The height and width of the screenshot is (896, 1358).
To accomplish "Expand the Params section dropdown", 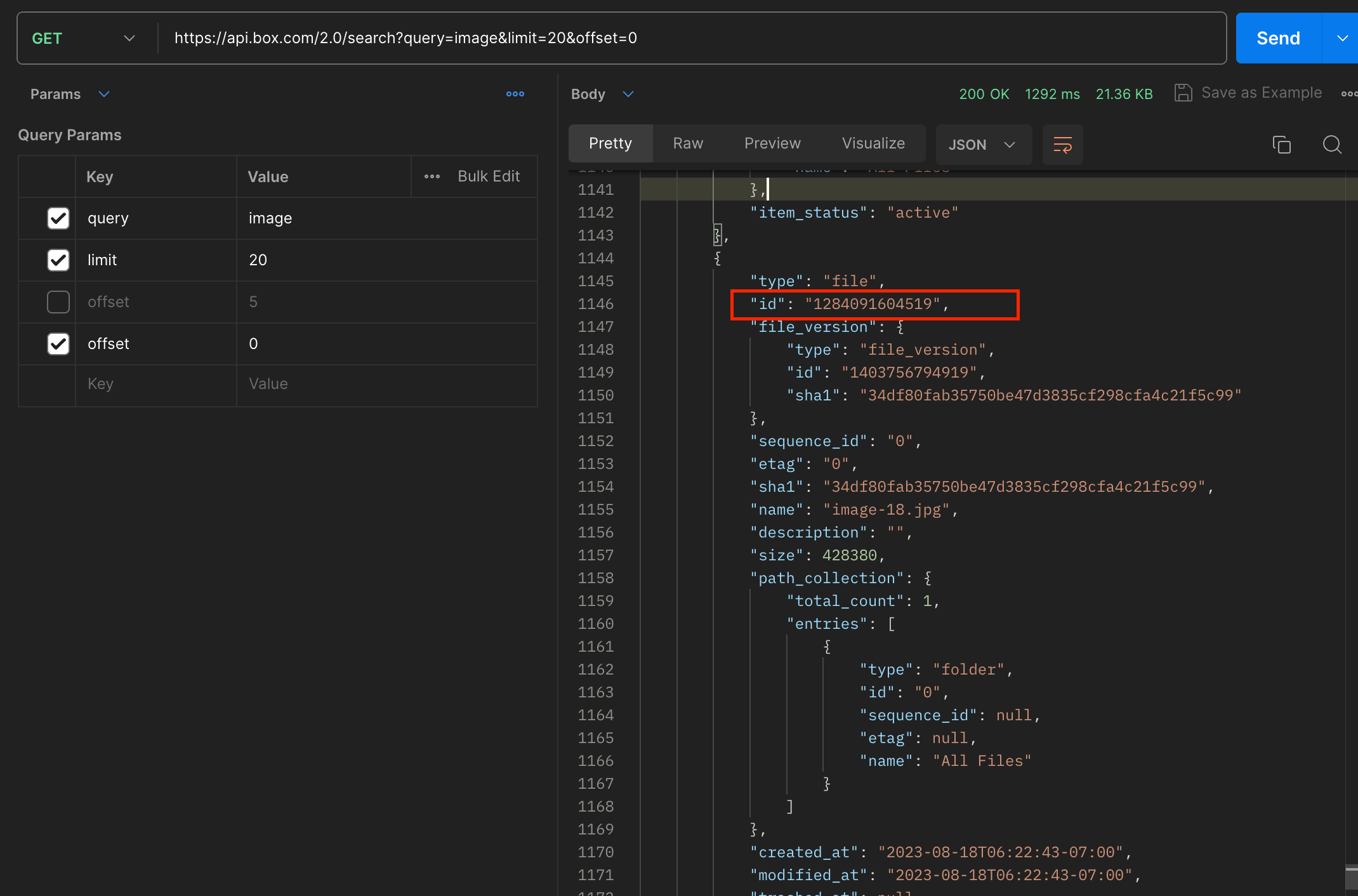I will click(x=104, y=94).
